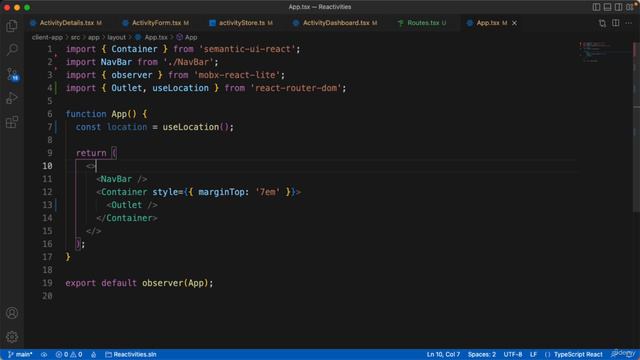Image resolution: width=640 pixels, height=360 pixels.
Task: Click 'marginTop' in Container style
Action: [221, 192]
